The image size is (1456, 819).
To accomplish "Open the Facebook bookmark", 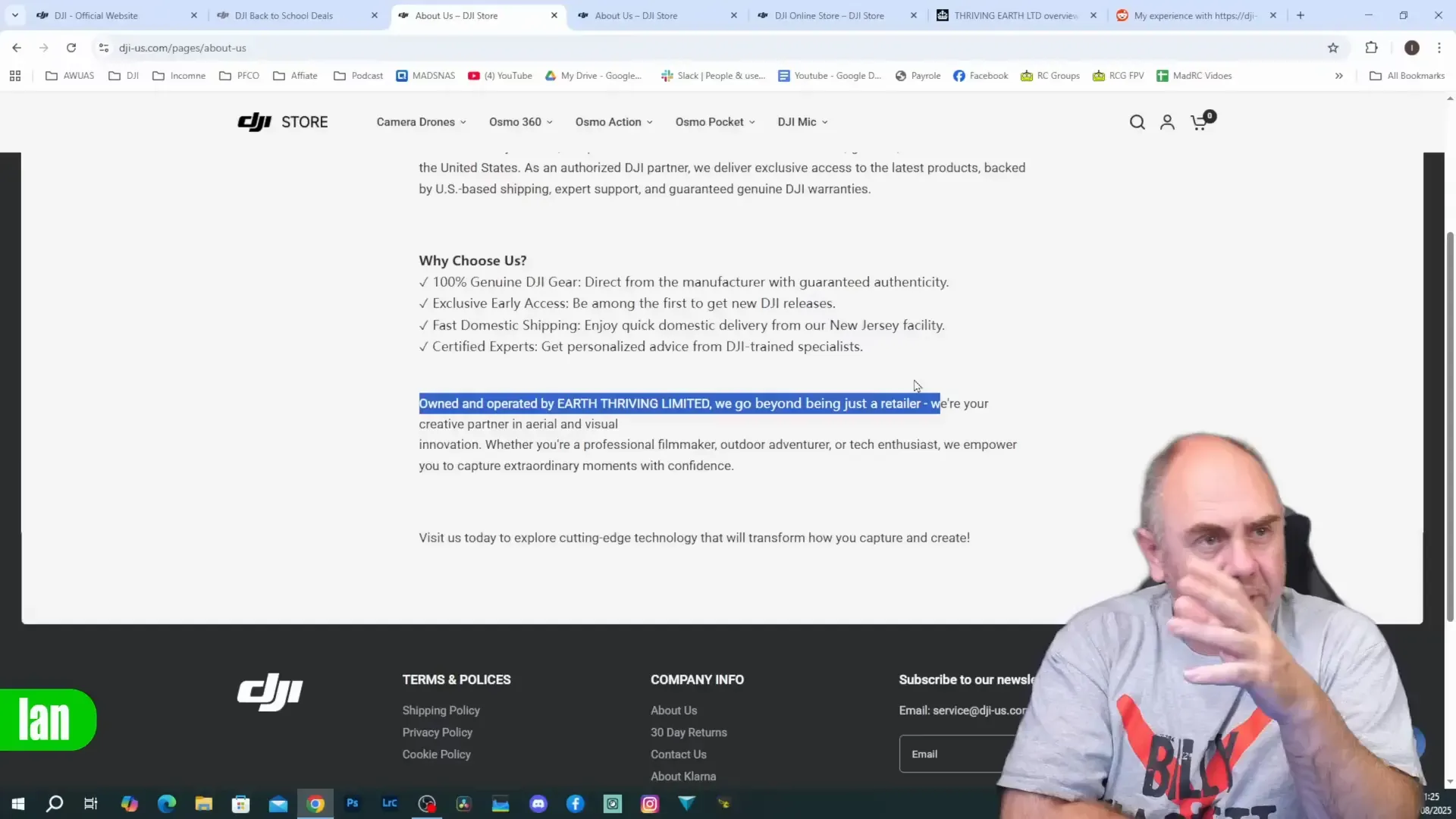I will pyautogui.click(x=981, y=76).
